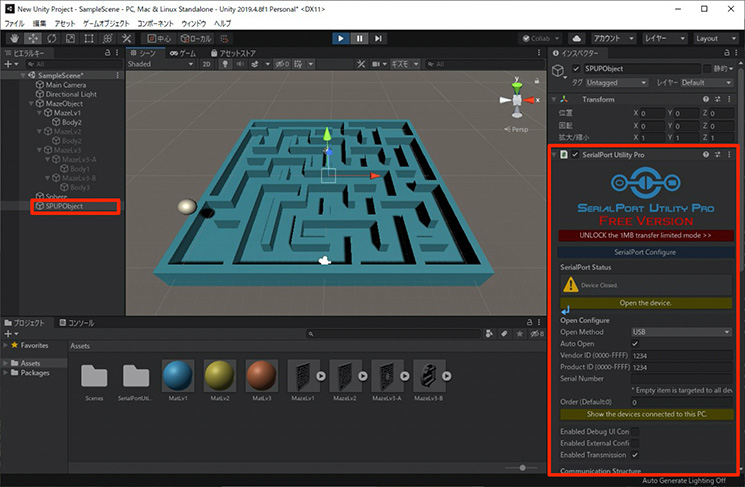Screen dimensions: 745x487
Task: Open the custom editor tools icon
Action: pos(126,38)
